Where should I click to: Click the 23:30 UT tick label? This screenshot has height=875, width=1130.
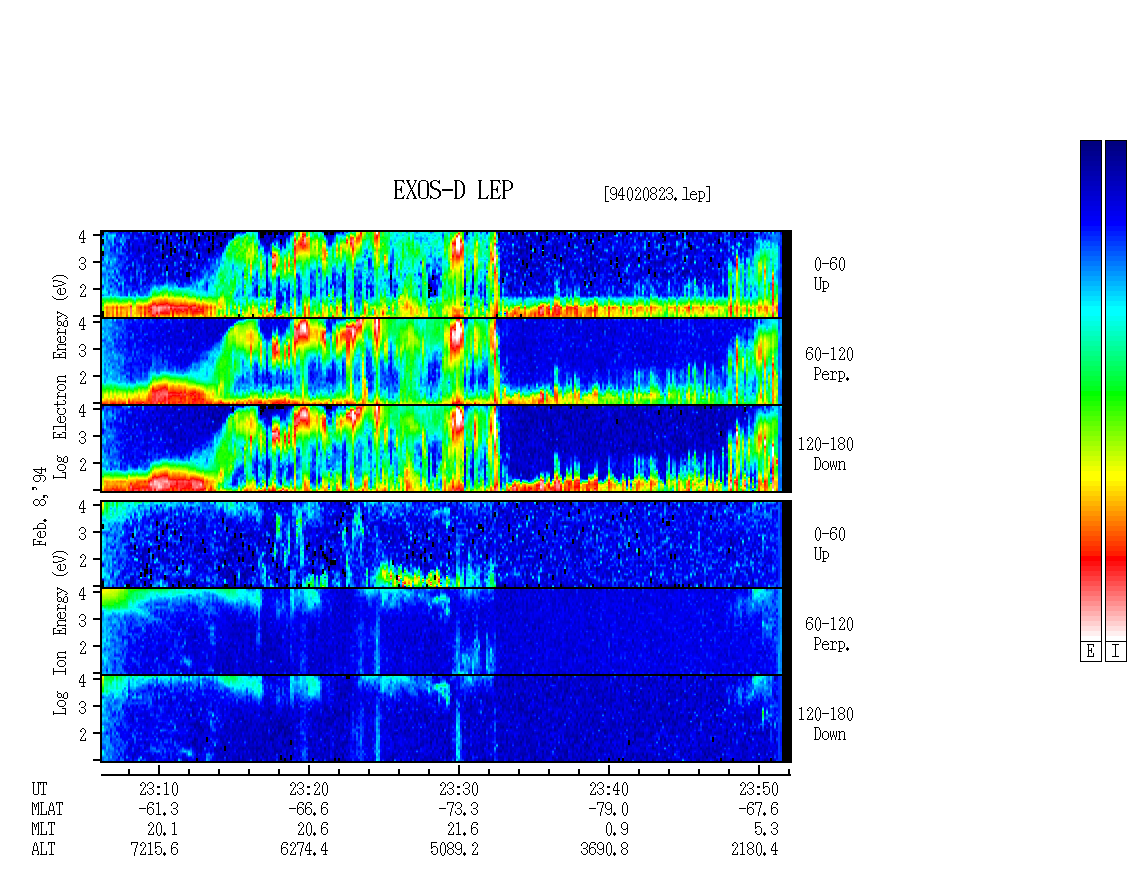coord(459,789)
